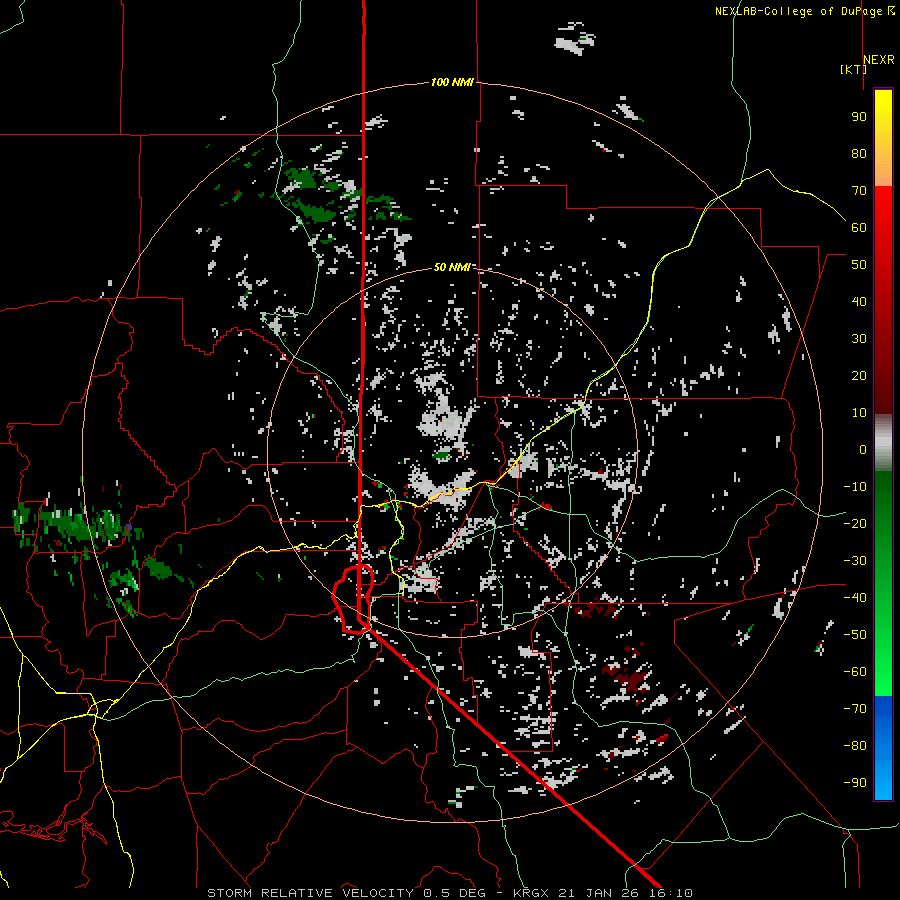Screen dimensions: 900x900
Task: Click the 70 value on the velocity scale
Action: [859, 191]
